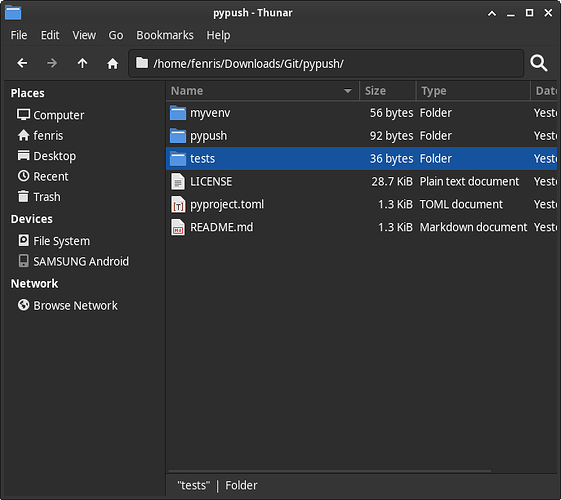Screen dimensions: 561x500
Task: Select Browse Network in the sidebar
Action: [68, 306]
